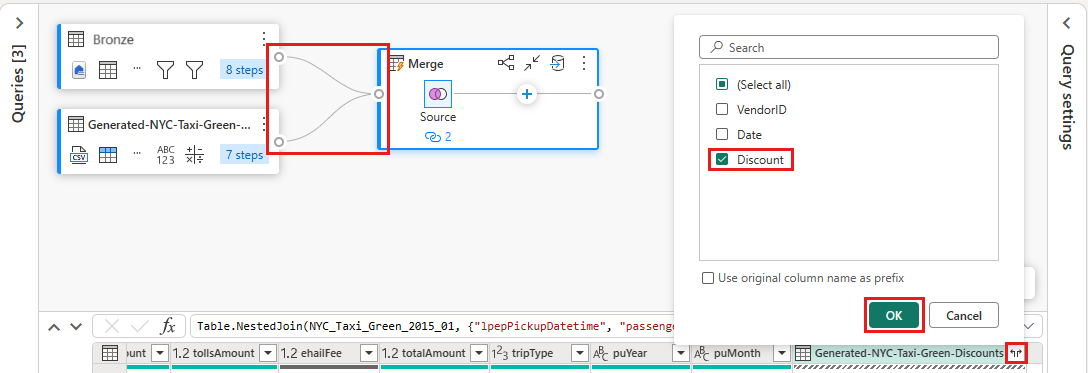Check the VendorID checkbox

click(x=722, y=110)
